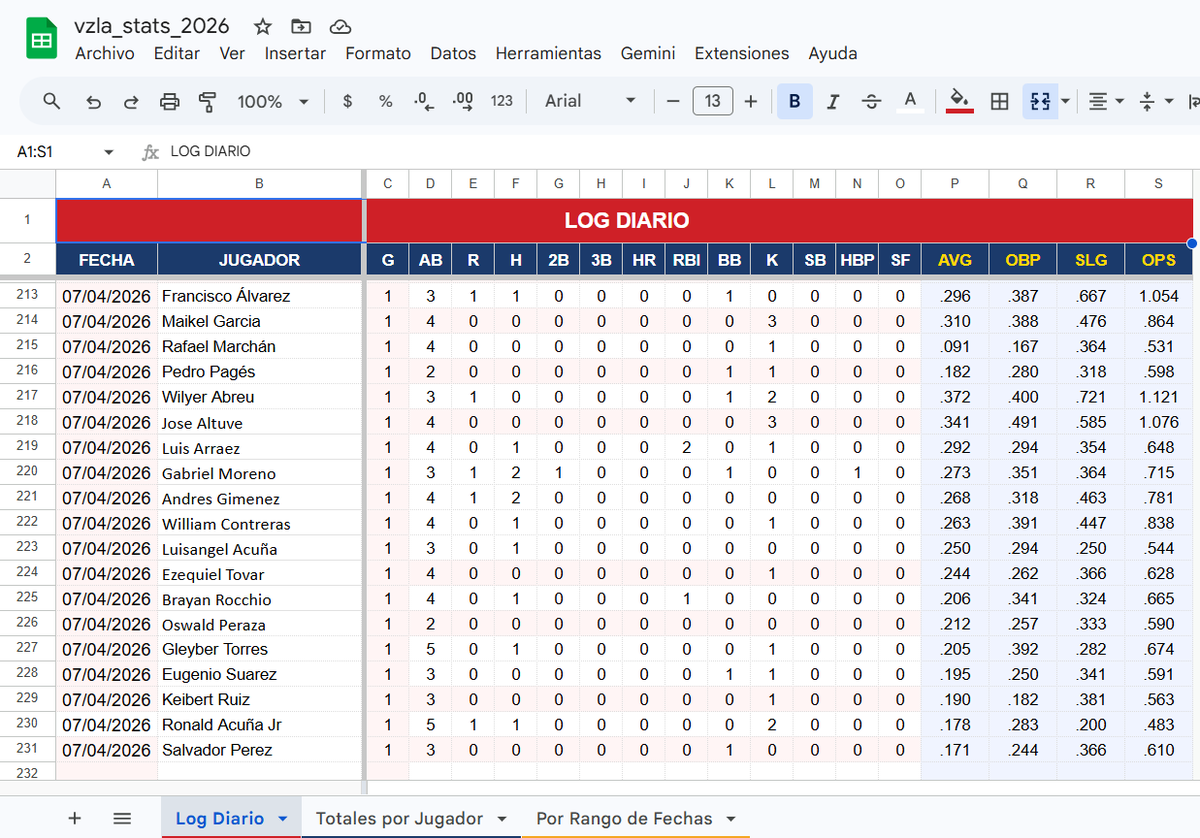Show the all sheets list icon
Viewport: 1200px width, 838px height.
pyautogui.click(x=122, y=818)
